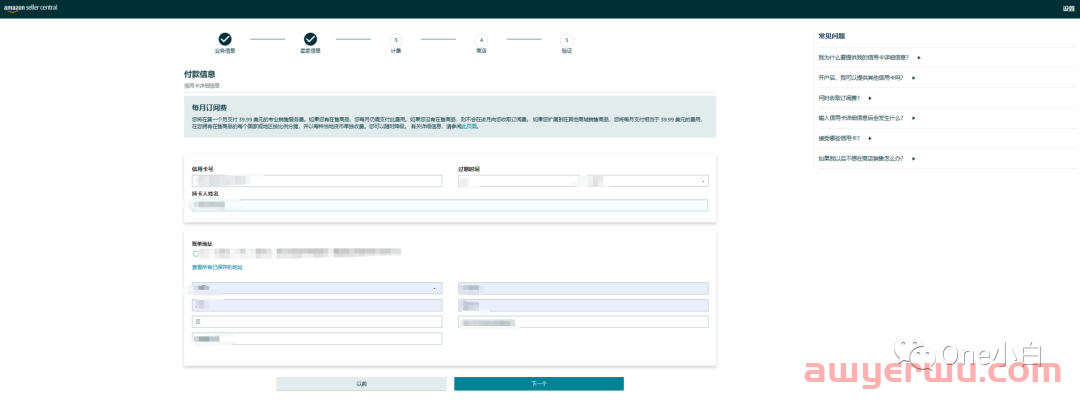Viewport: 1080px width, 402px height.
Task: Open the country dropdown under billing address
Action: (x=317, y=288)
